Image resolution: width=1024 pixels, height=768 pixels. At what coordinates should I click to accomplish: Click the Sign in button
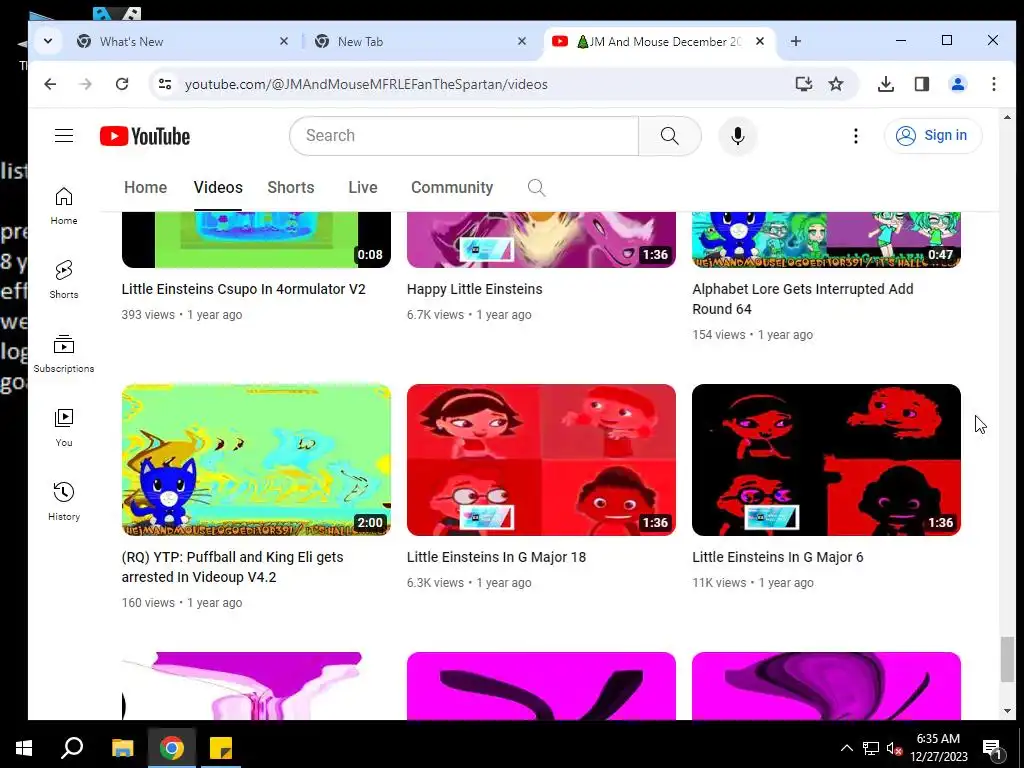tap(933, 136)
